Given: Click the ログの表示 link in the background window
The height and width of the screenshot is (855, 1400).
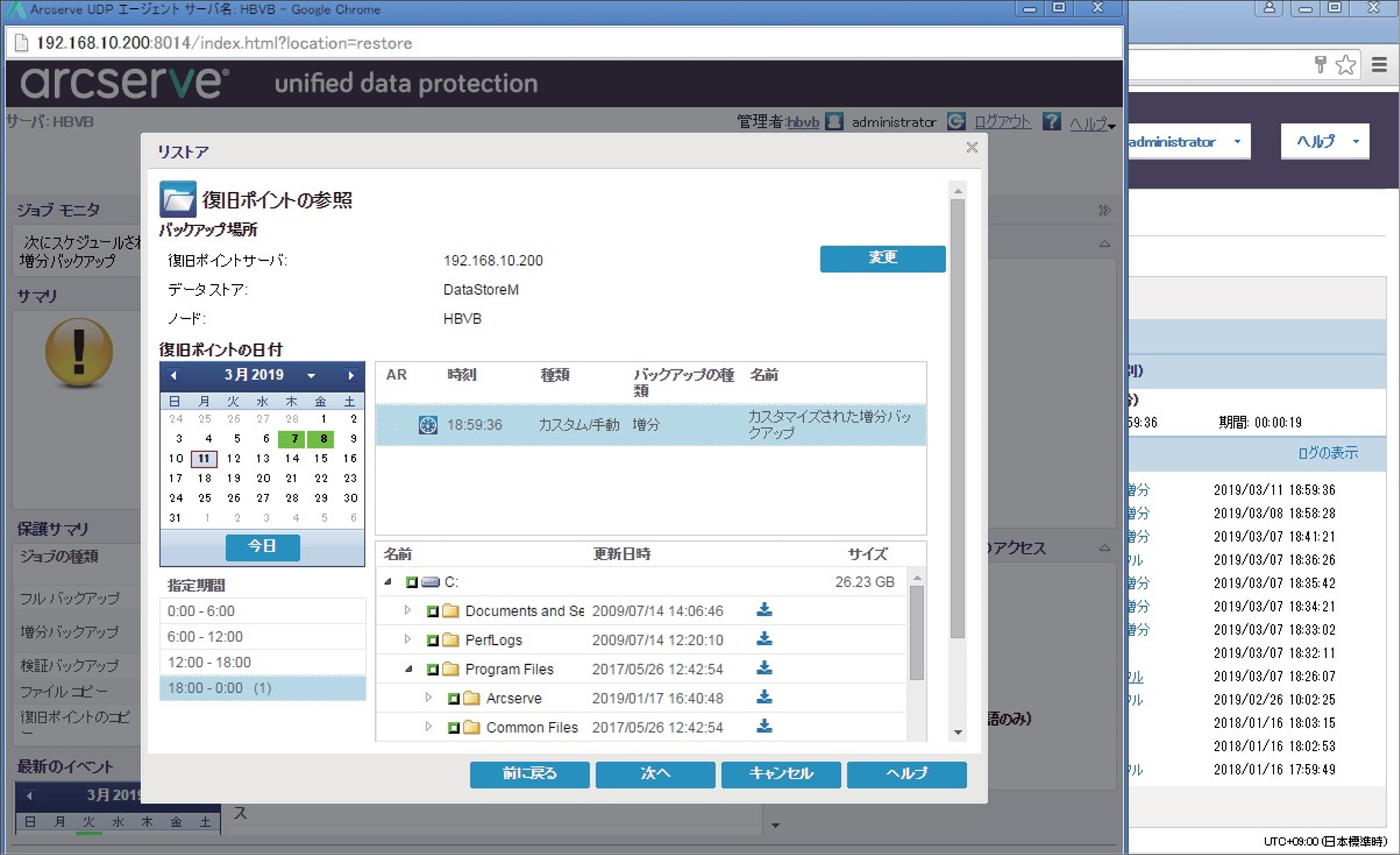Looking at the screenshot, I should click(x=1327, y=453).
